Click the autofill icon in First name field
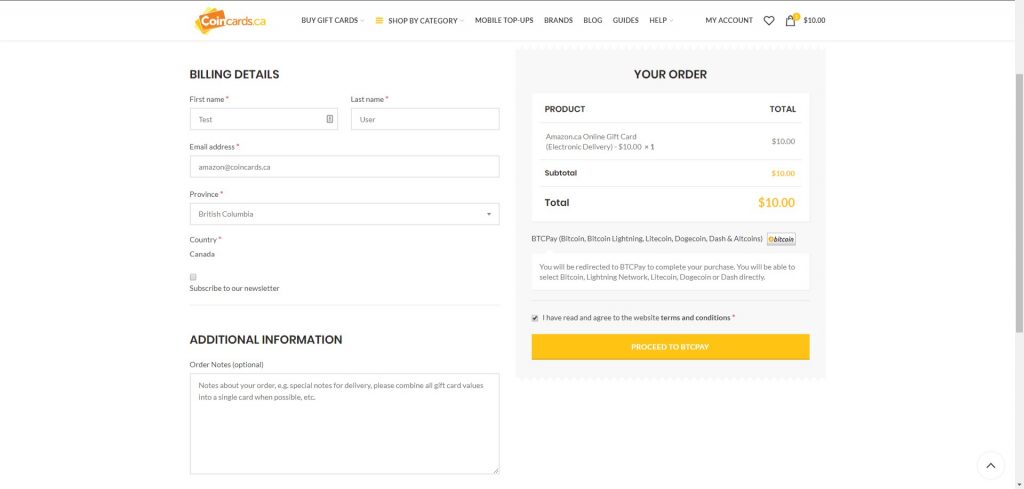The width and height of the screenshot is (1024, 489). point(330,119)
